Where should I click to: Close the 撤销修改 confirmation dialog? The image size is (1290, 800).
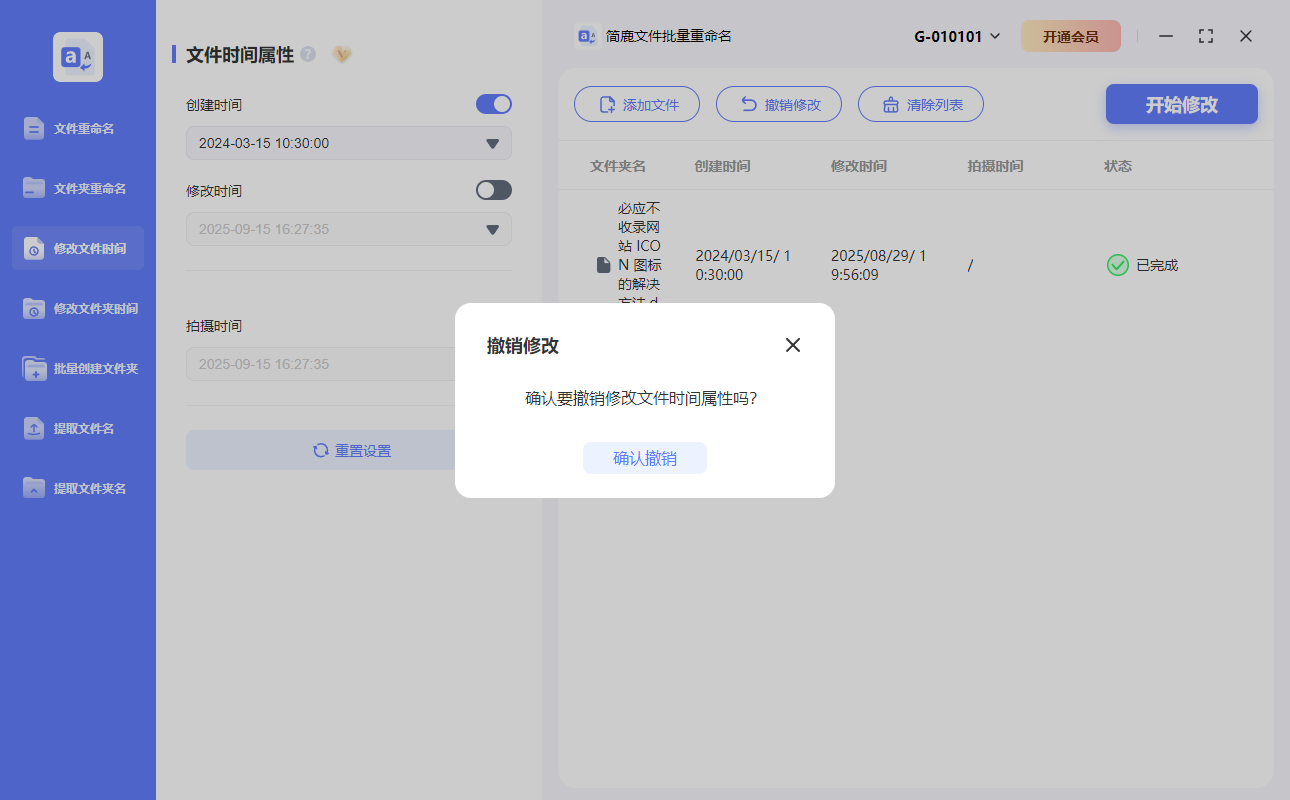coord(793,344)
